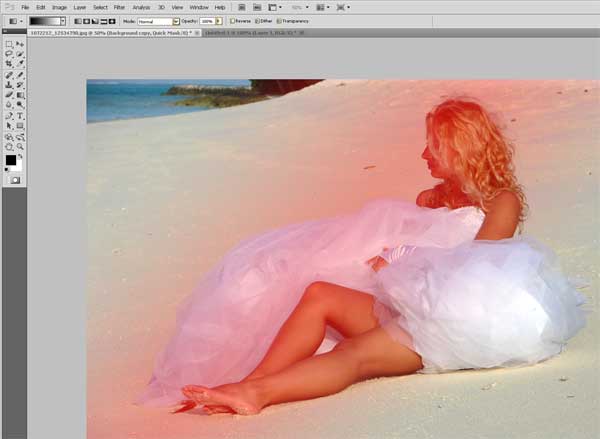Open the foreground color swatch
The image size is (600, 439).
click(x=11, y=160)
